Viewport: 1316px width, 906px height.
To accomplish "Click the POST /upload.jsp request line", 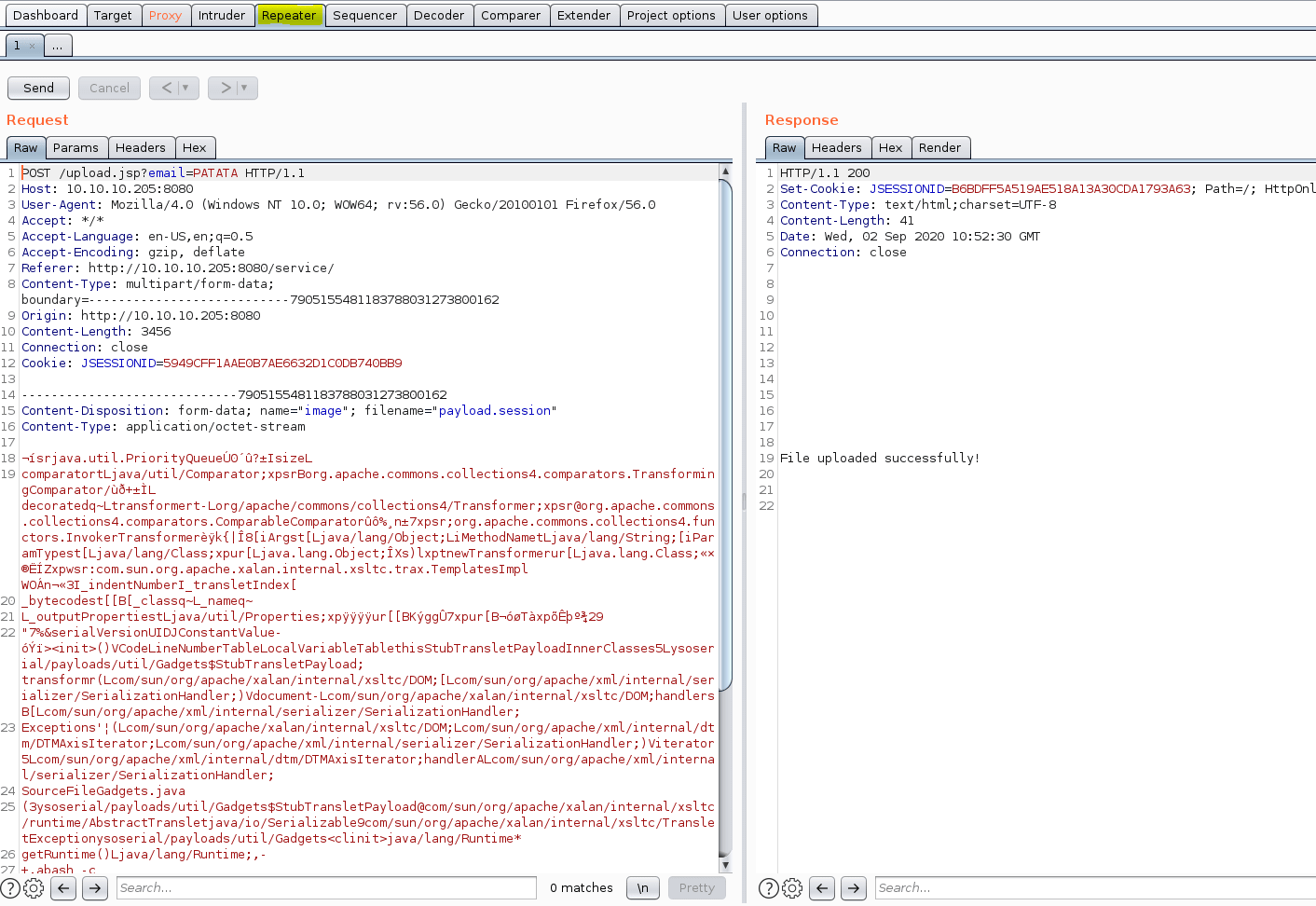I will tap(163, 173).
